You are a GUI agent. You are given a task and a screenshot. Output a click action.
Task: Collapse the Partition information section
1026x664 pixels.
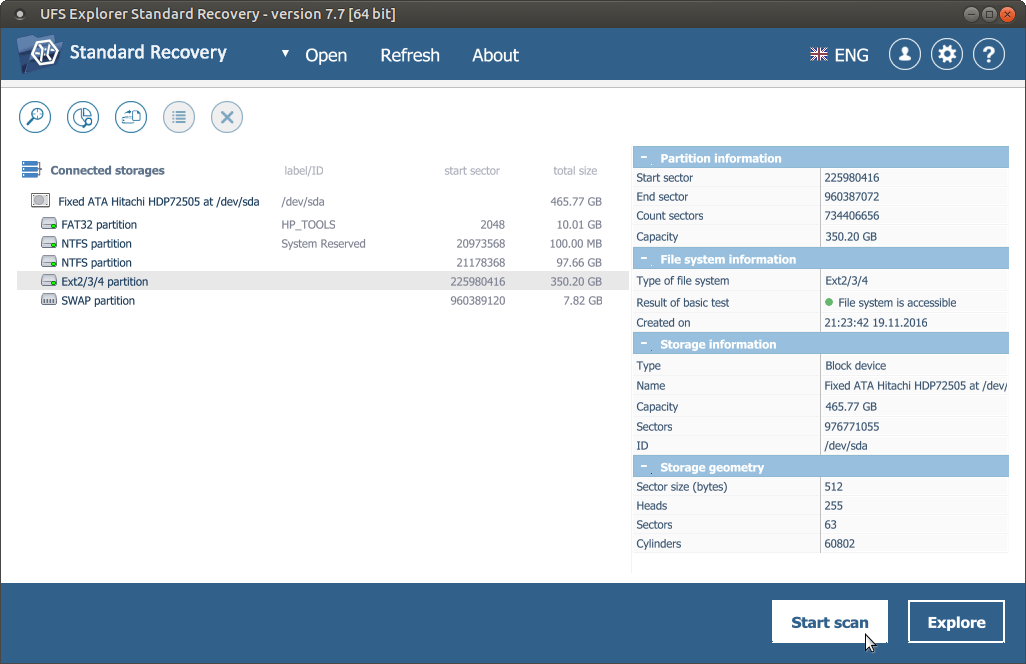(645, 158)
